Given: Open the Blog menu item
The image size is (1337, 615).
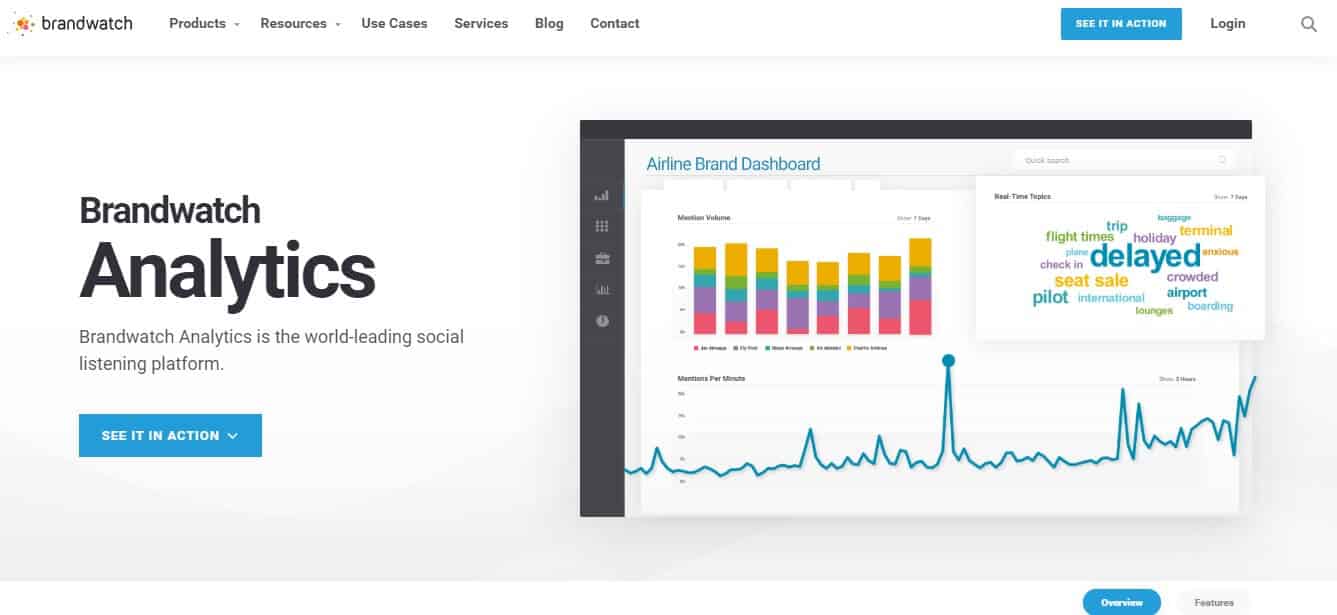Looking at the screenshot, I should pyautogui.click(x=549, y=23).
